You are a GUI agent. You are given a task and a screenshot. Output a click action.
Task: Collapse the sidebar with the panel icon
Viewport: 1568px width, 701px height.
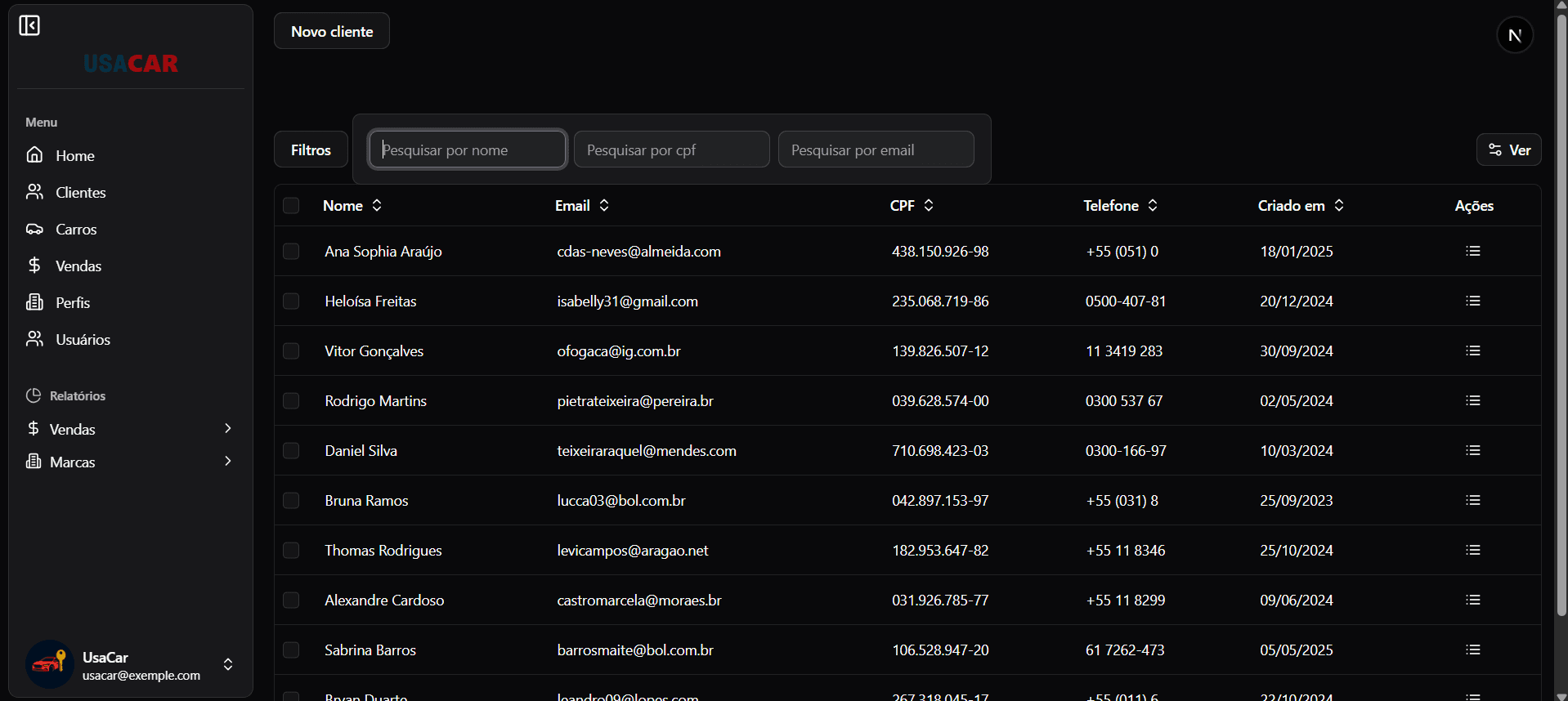[29, 26]
